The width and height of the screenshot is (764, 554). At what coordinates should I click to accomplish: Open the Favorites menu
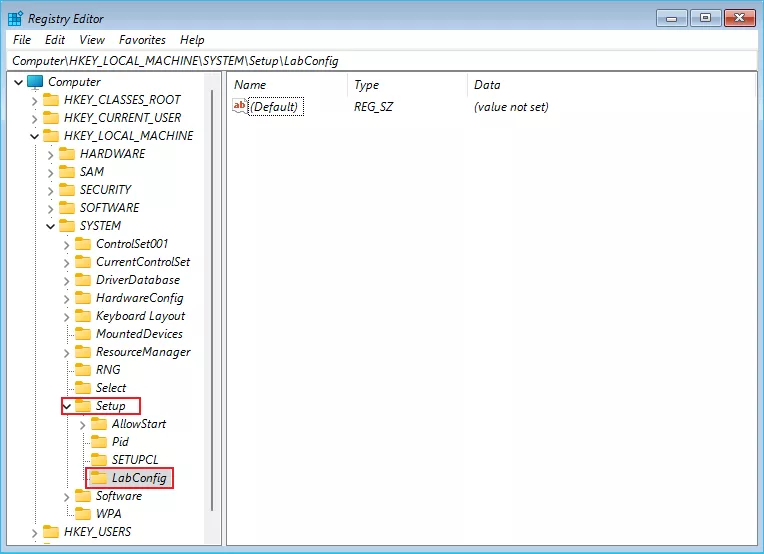click(x=142, y=40)
